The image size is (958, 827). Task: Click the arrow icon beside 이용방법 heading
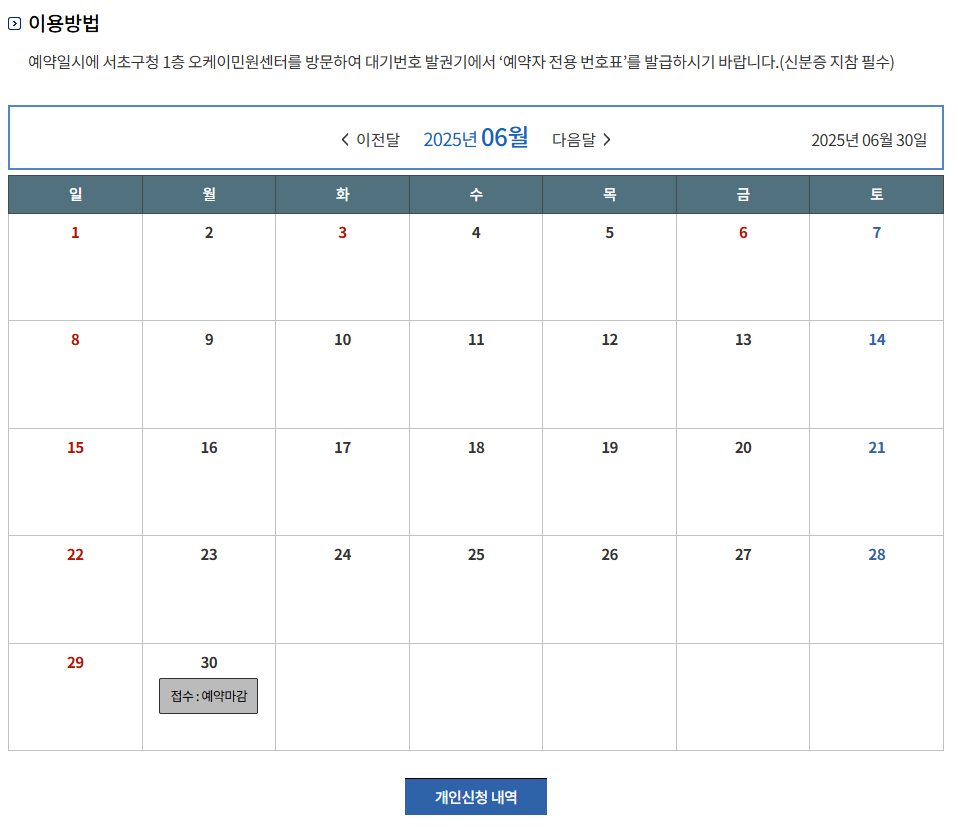14,24
